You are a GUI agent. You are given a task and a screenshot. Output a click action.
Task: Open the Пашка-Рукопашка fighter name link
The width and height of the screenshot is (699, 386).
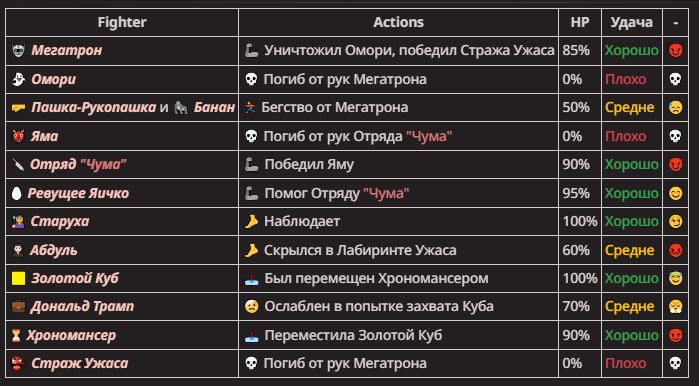[x=94, y=107]
